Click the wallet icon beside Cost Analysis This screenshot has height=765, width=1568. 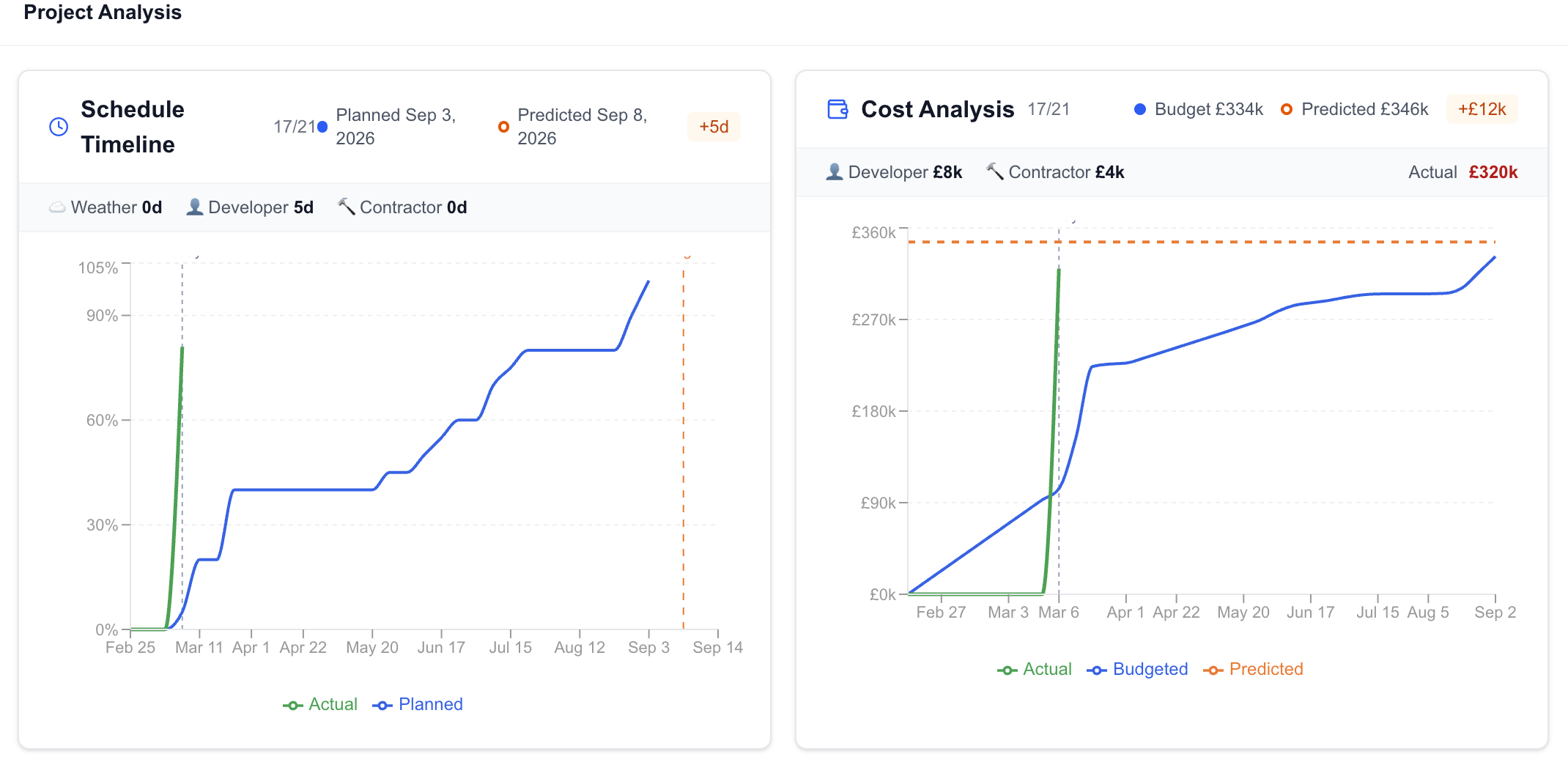836,108
